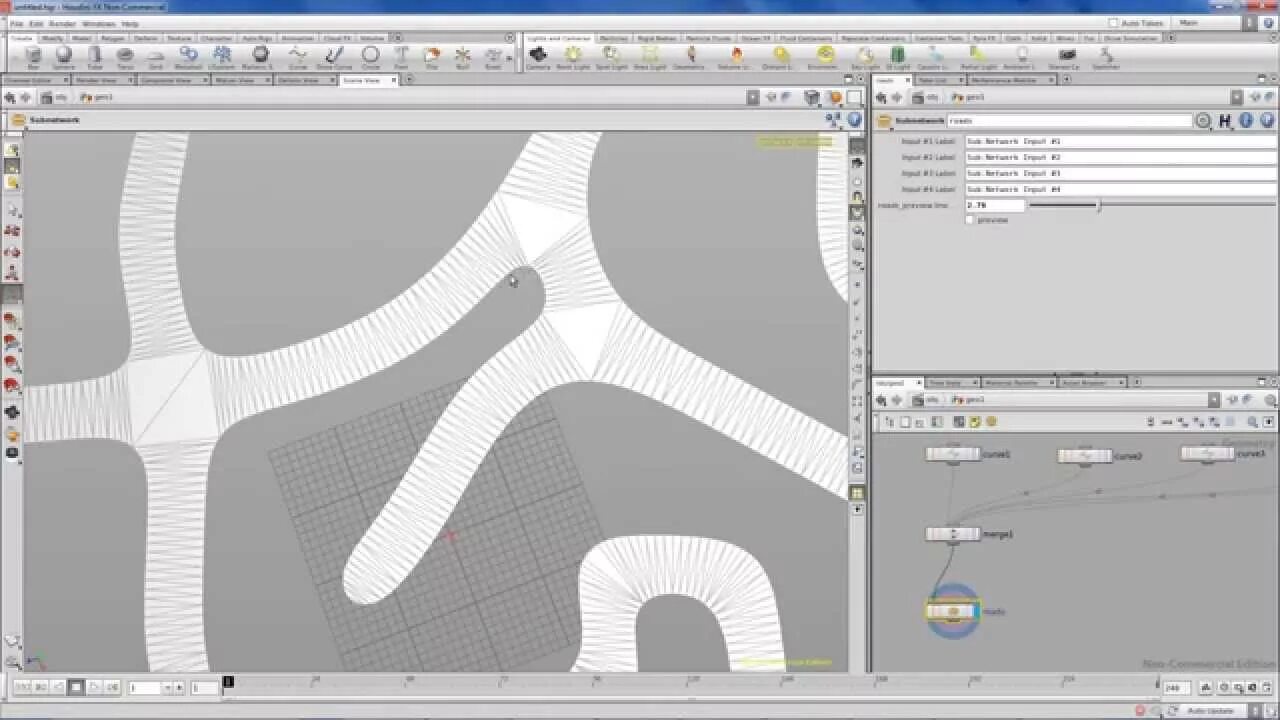Select the Grid shelf tool
The height and width of the screenshot is (720, 1280).
pyautogui.click(x=156, y=57)
